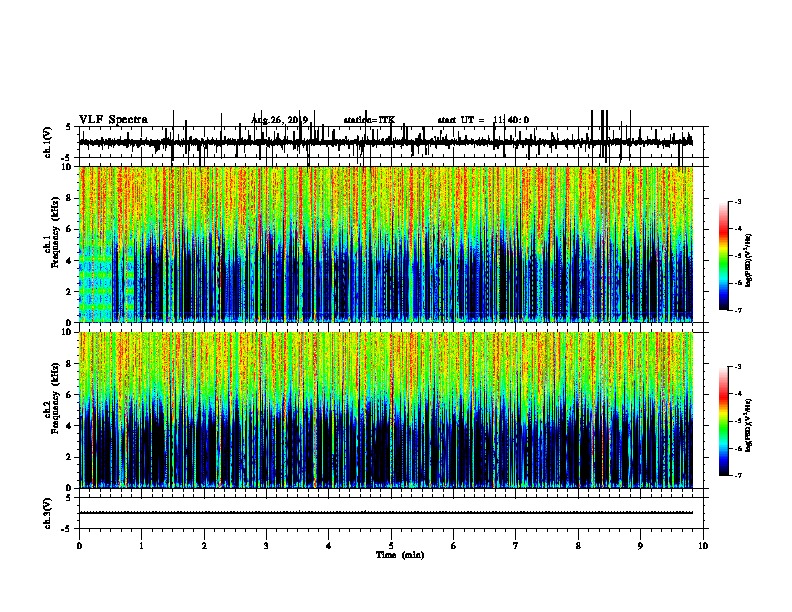Click time axis tick label "3"
Screen dimensions: 792x612
266,546
